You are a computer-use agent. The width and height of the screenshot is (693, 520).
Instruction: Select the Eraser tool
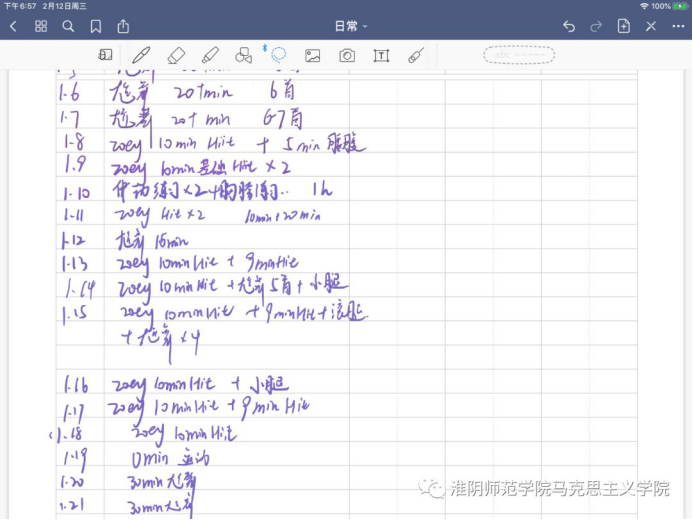[176, 56]
